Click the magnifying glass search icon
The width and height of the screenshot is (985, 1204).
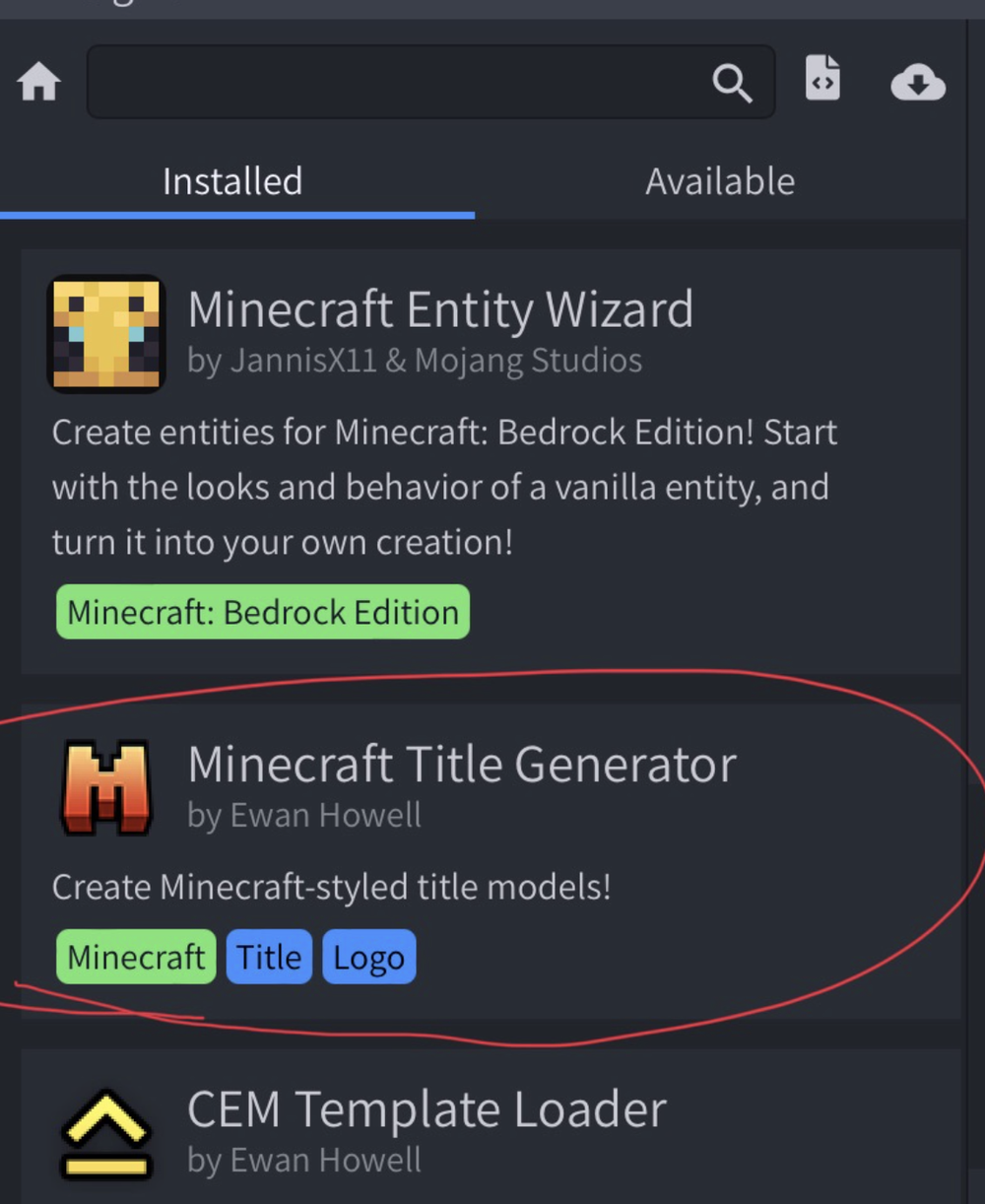pos(732,84)
